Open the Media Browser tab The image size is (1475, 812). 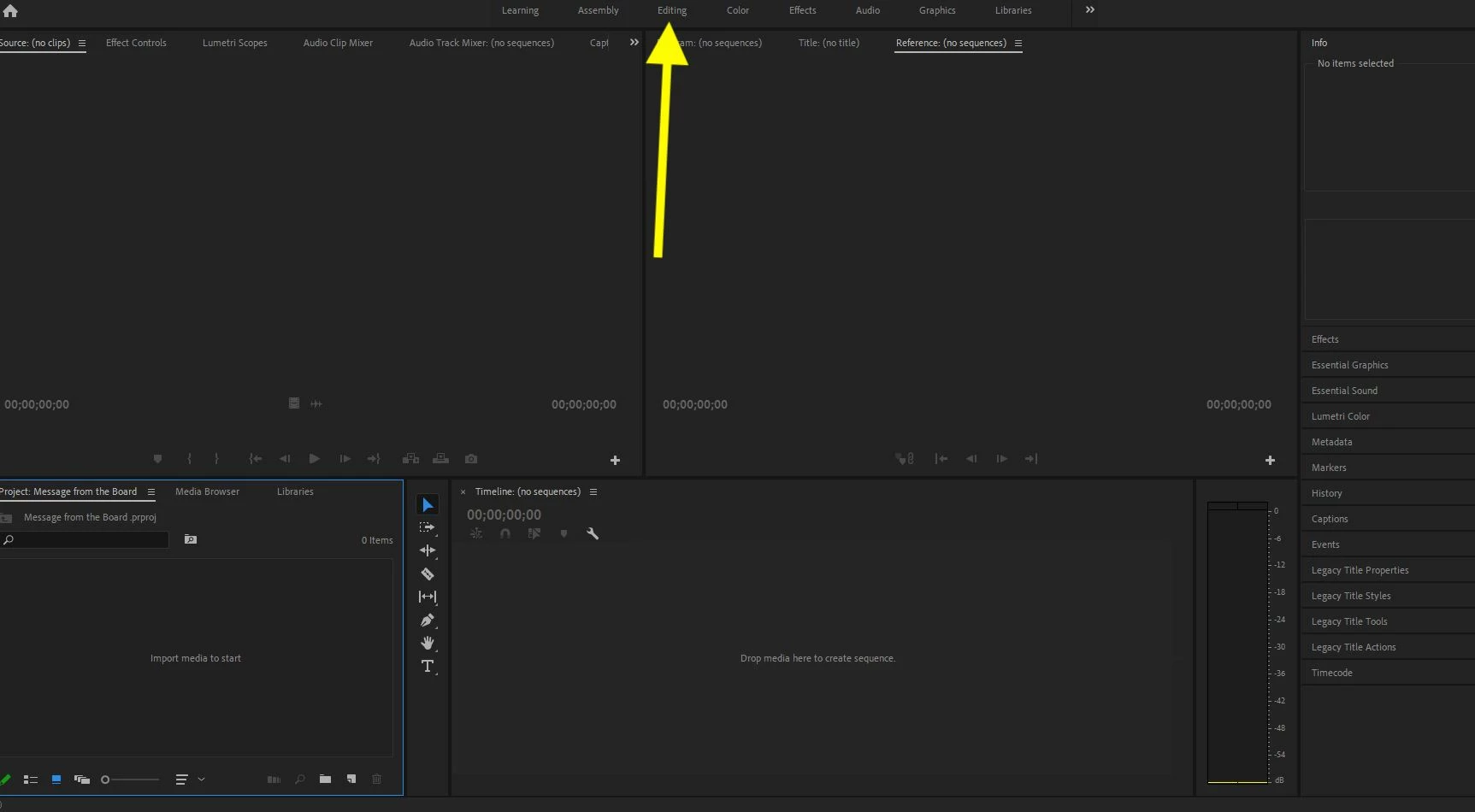207,491
